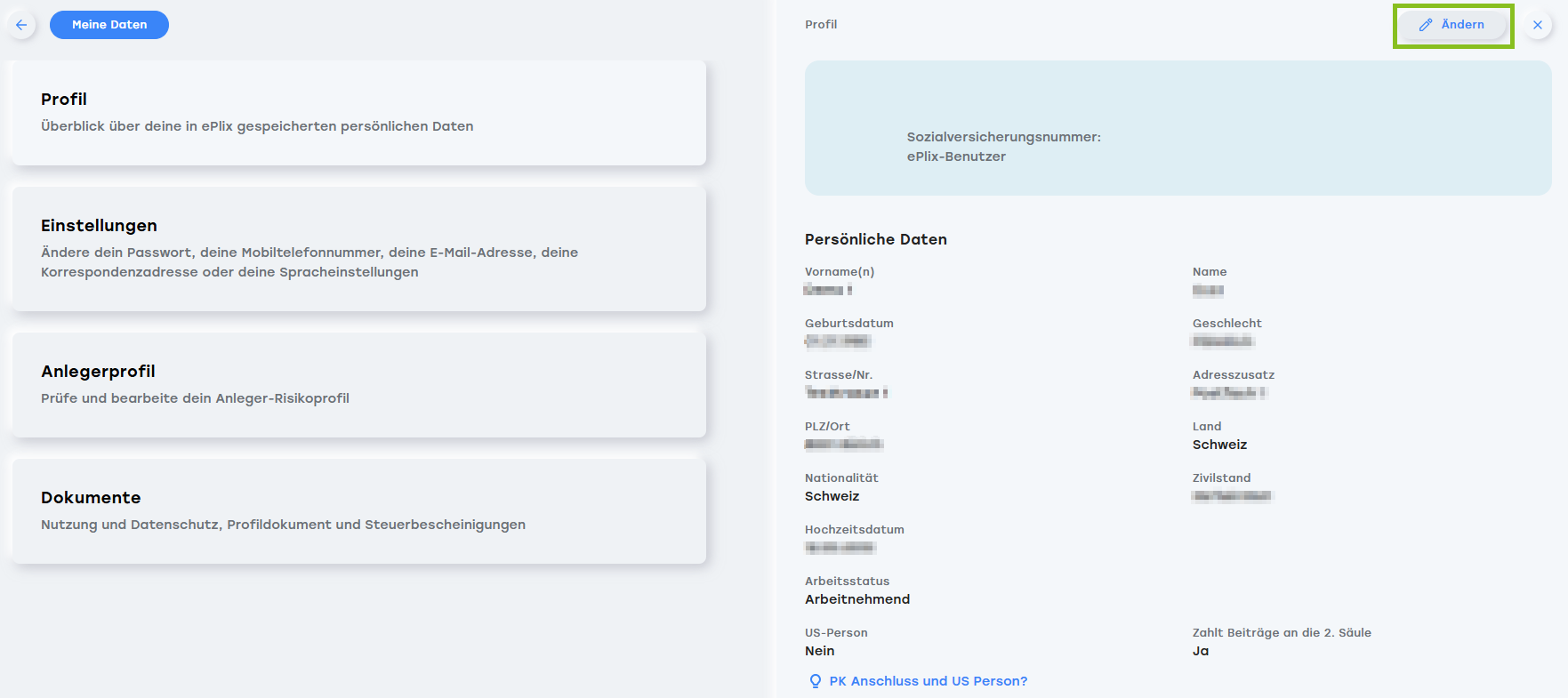Image resolution: width=1568 pixels, height=698 pixels.
Task: Open the Einstellungen card
Action: point(359,249)
